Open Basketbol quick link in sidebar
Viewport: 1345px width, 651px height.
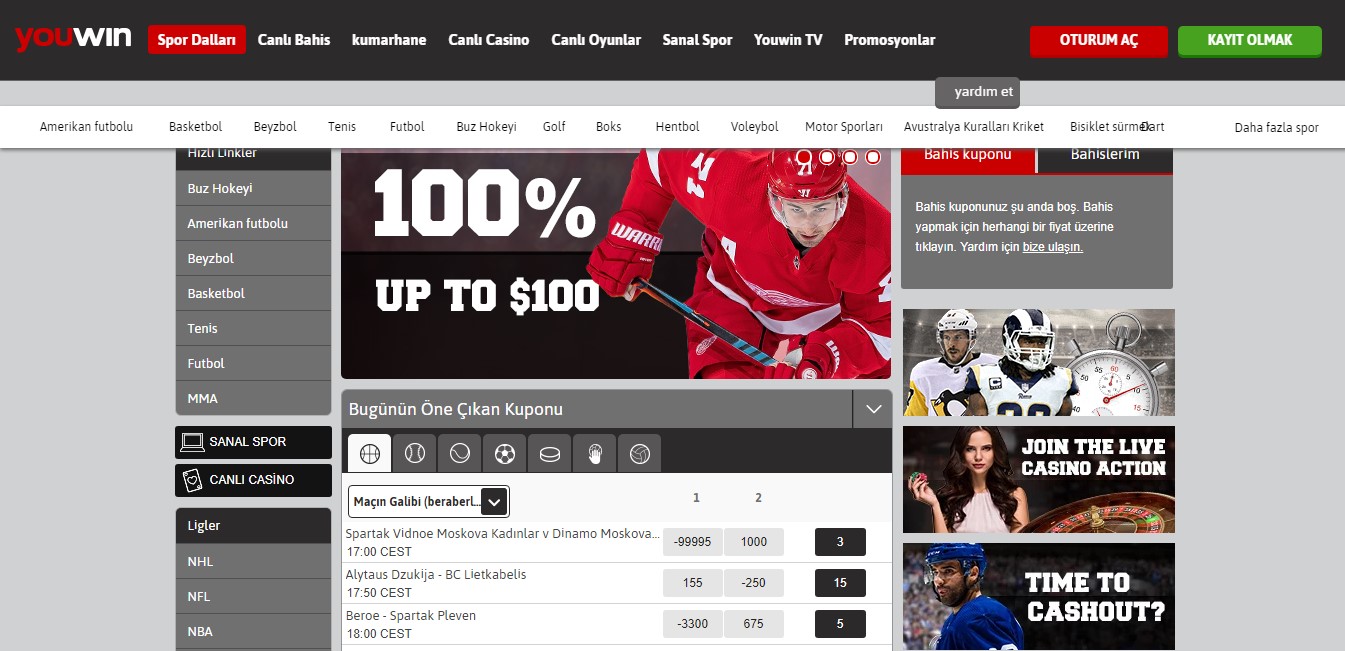pyautogui.click(x=253, y=293)
